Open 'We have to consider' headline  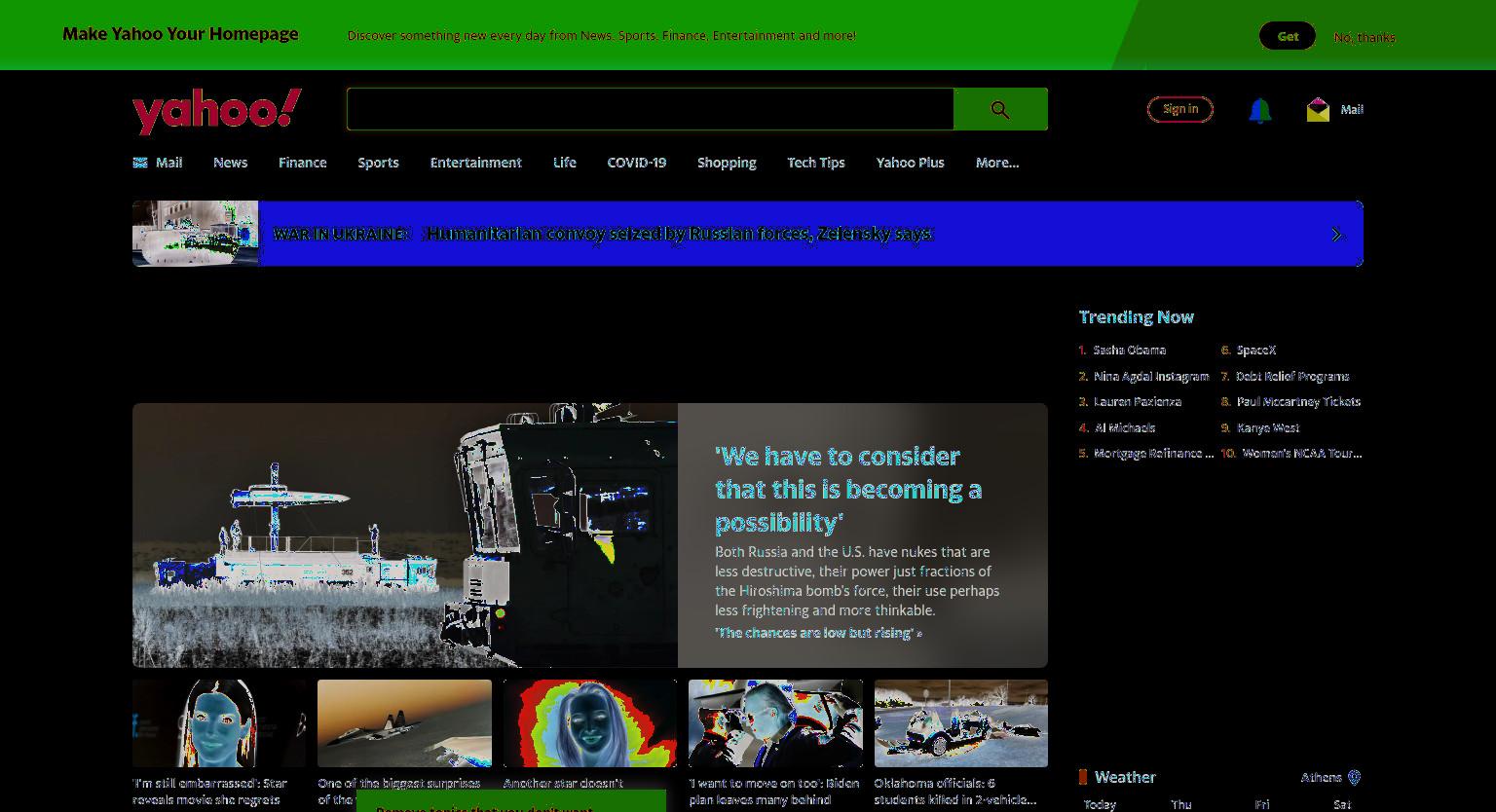click(x=848, y=489)
